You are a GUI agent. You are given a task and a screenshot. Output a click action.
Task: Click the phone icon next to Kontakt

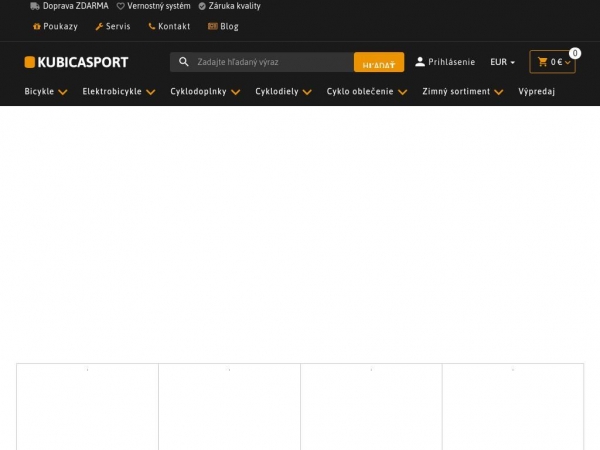(x=152, y=26)
